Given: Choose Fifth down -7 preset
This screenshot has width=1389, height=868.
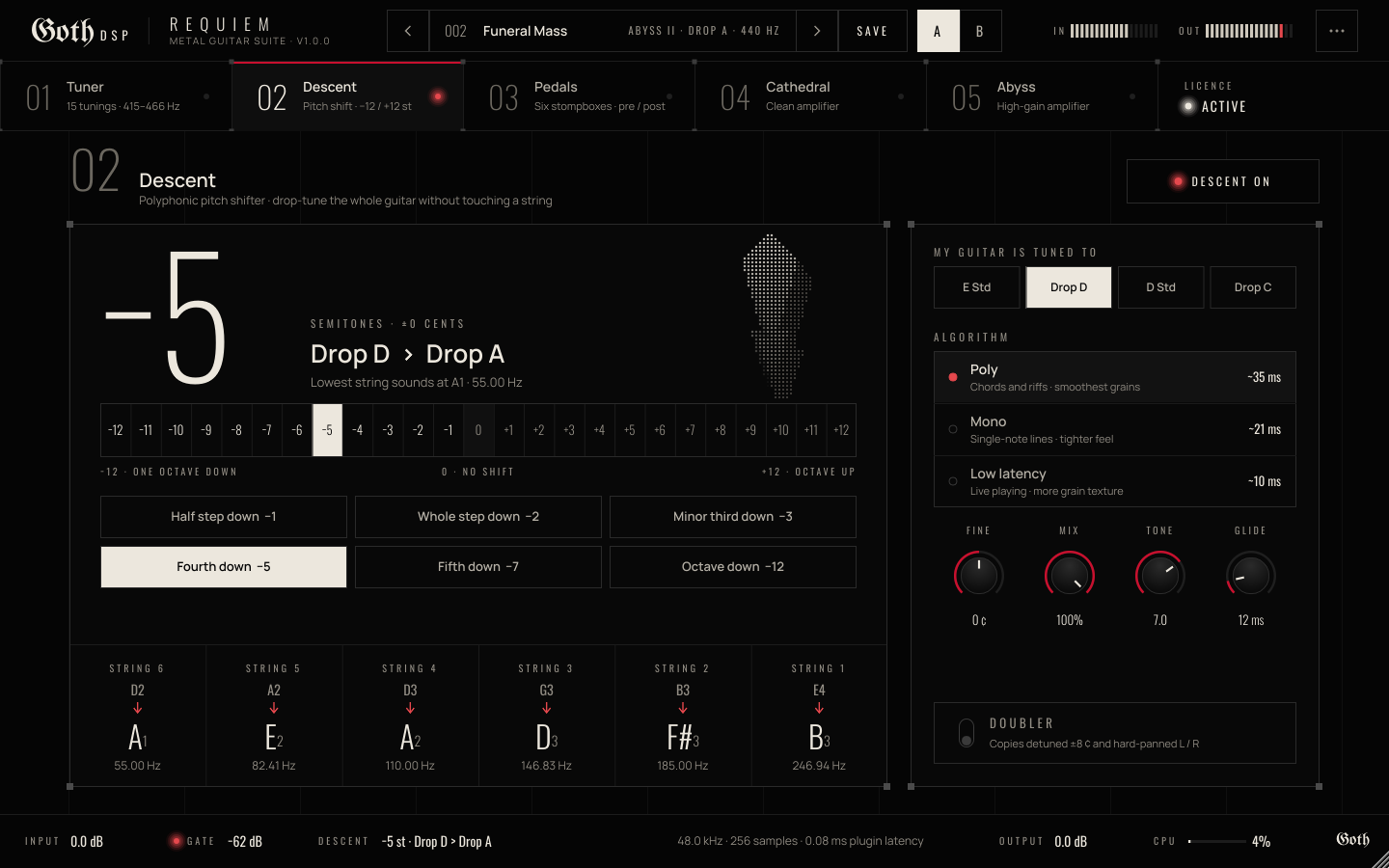Looking at the screenshot, I should (478, 567).
